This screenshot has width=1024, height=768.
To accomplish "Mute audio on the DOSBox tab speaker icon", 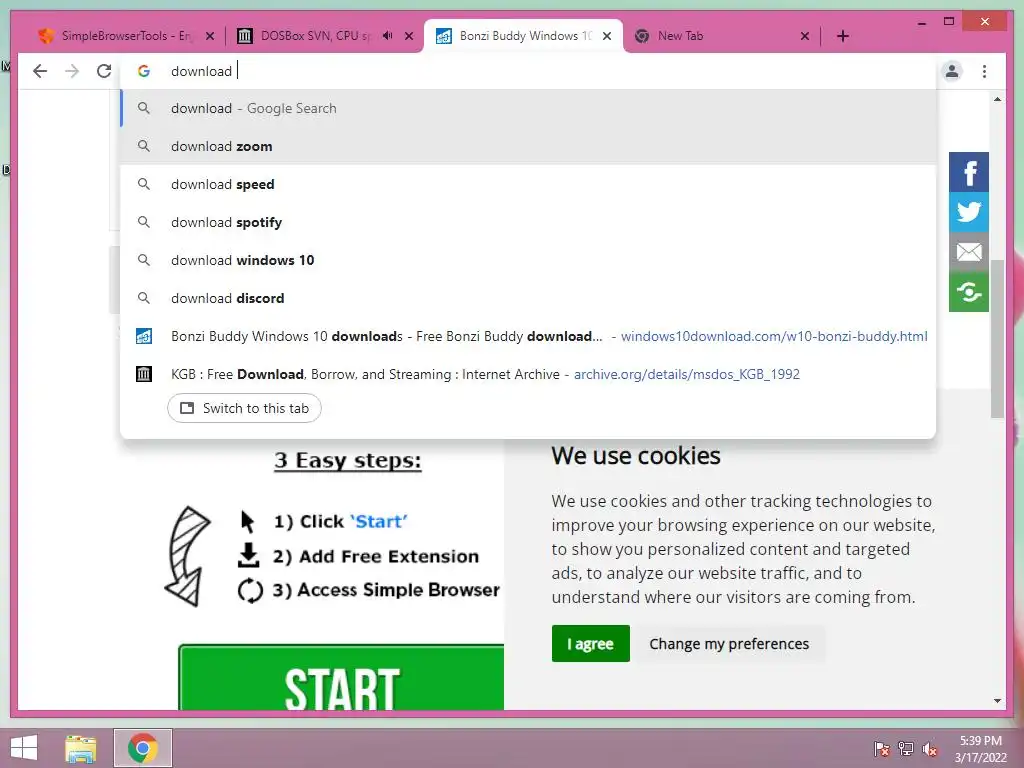I will [387, 36].
